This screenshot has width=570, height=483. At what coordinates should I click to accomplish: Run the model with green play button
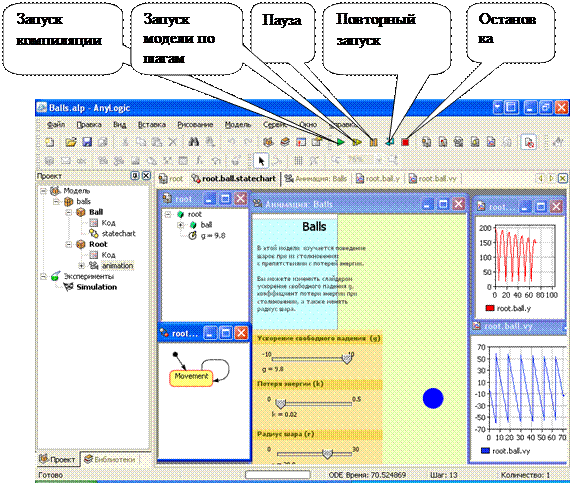[x=341, y=142]
